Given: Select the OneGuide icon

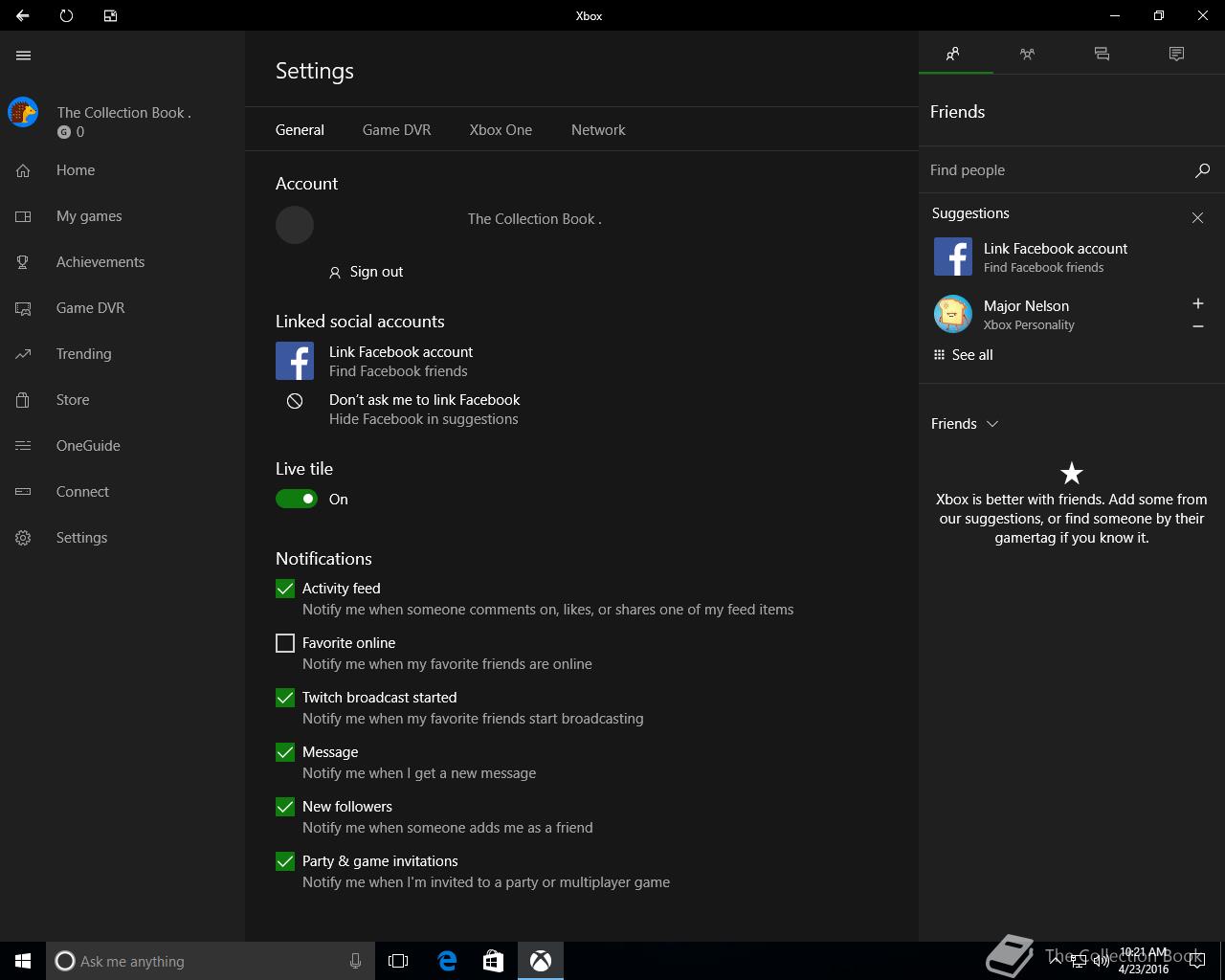Looking at the screenshot, I should pos(23,446).
